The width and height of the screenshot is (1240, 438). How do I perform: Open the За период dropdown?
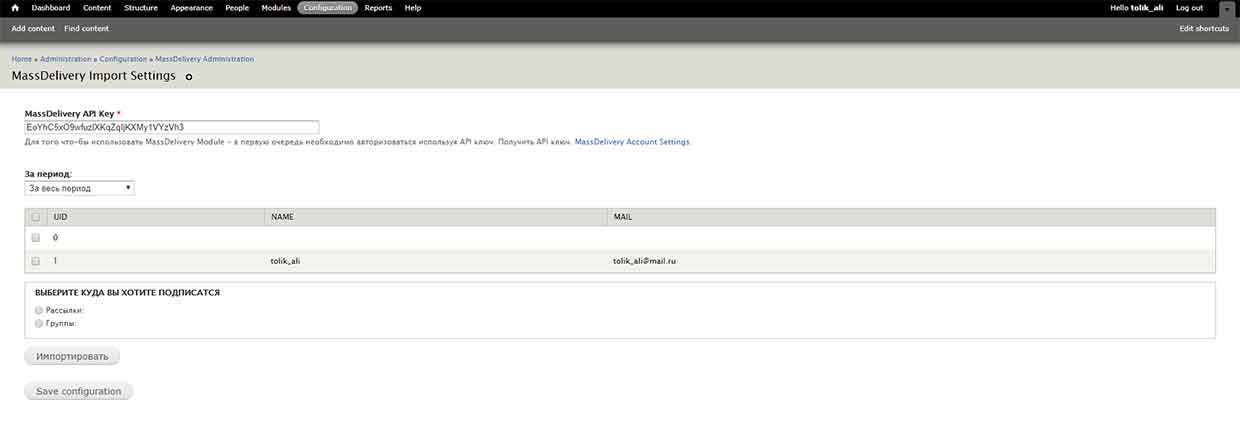tap(79, 188)
